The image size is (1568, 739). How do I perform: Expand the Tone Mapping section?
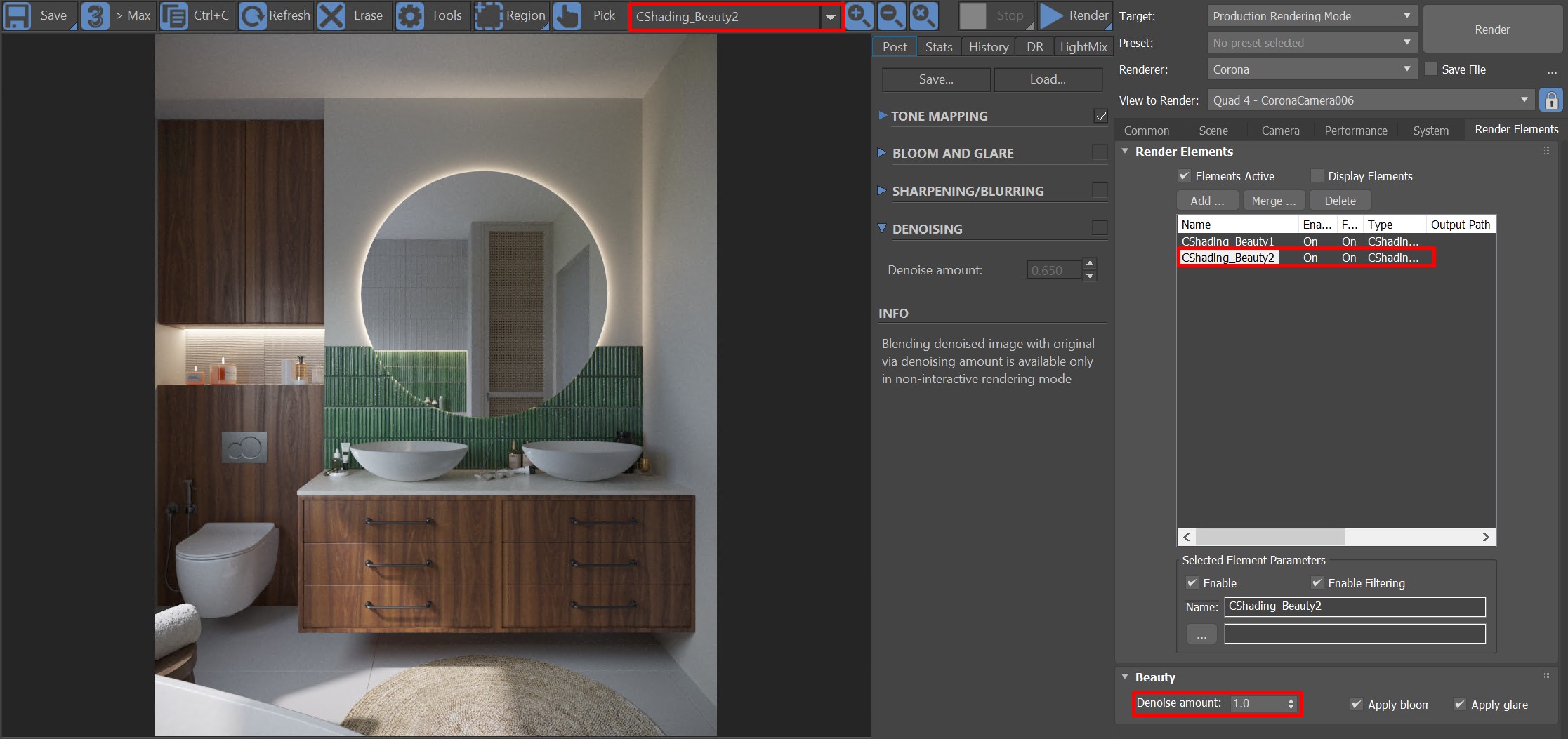click(883, 116)
